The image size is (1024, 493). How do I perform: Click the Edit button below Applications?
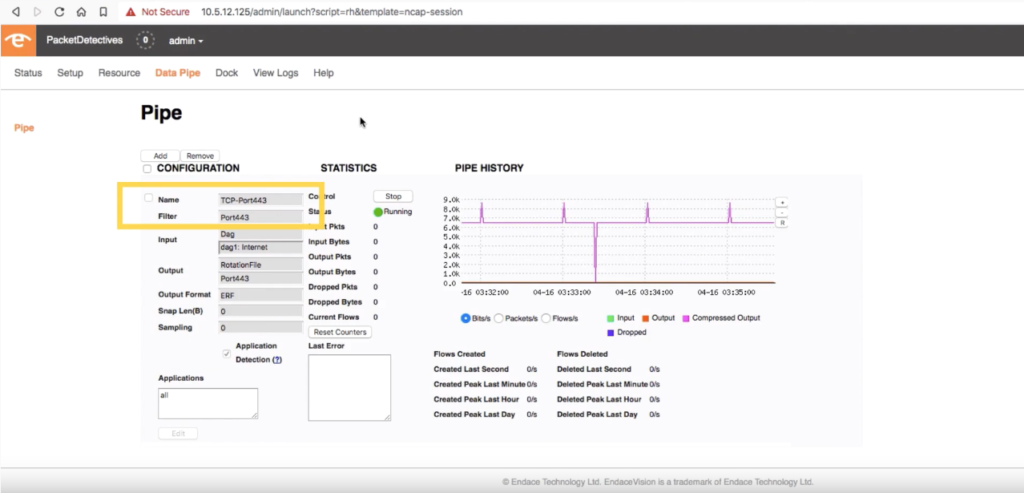(x=178, y=434)
